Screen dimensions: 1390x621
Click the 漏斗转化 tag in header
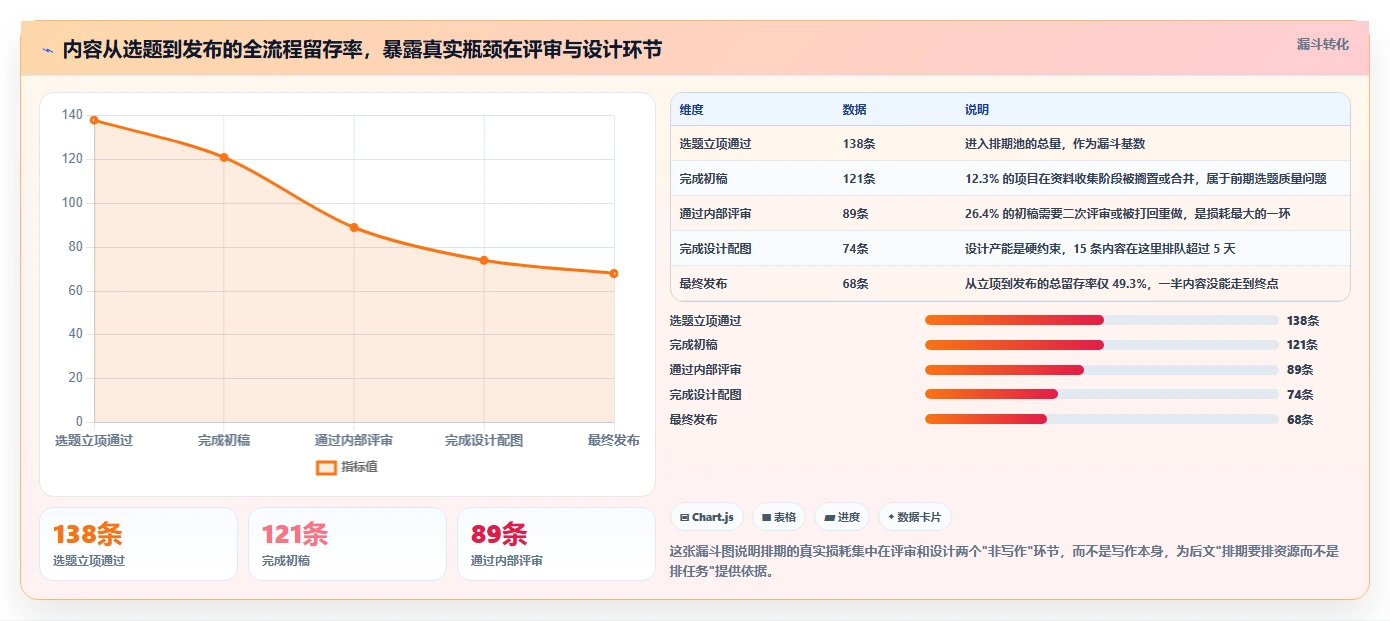pyautogui.click(x=1322, y=44)
